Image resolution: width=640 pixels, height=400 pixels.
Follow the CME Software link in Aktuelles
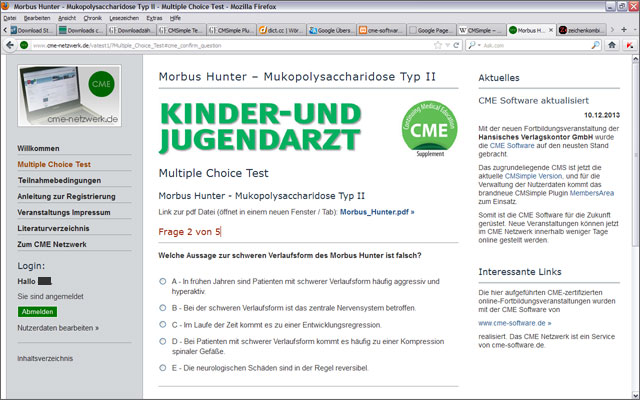click(x=512, y=145)
